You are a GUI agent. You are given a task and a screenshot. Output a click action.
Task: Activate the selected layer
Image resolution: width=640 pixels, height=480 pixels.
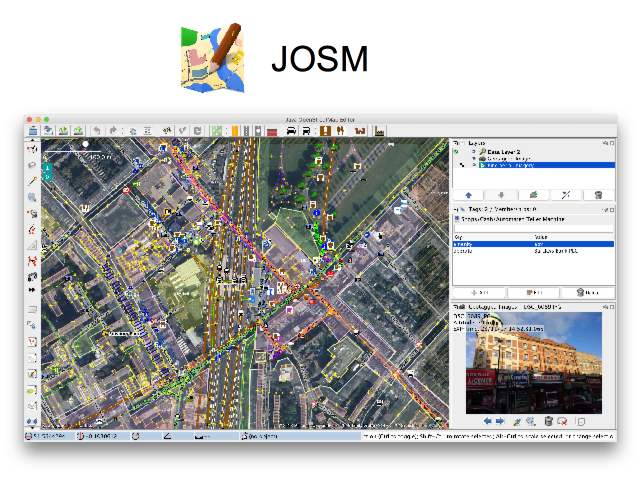[533, 195]
